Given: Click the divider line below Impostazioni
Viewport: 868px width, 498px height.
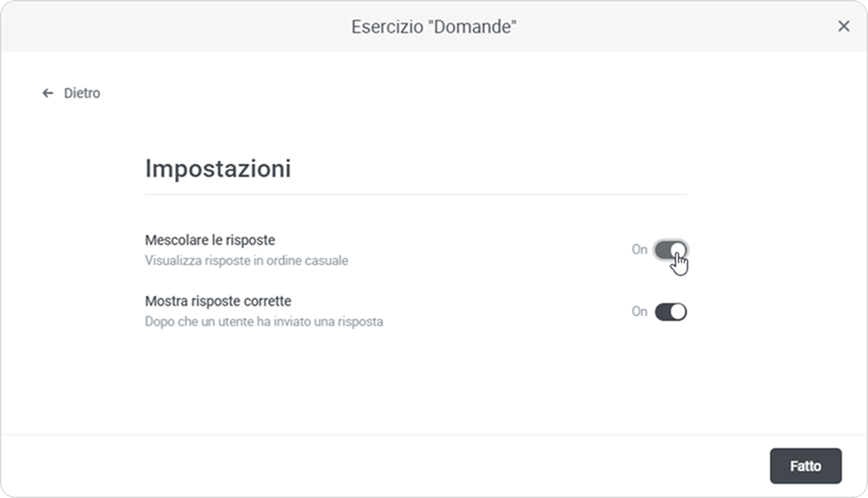Looking at the screenshot, I should [x=416, y=194].
